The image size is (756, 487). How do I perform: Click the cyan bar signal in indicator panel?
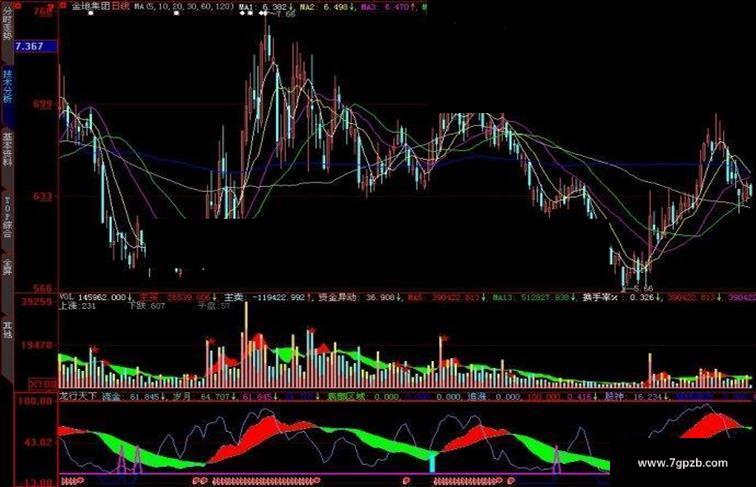click(x=432, y=463)
